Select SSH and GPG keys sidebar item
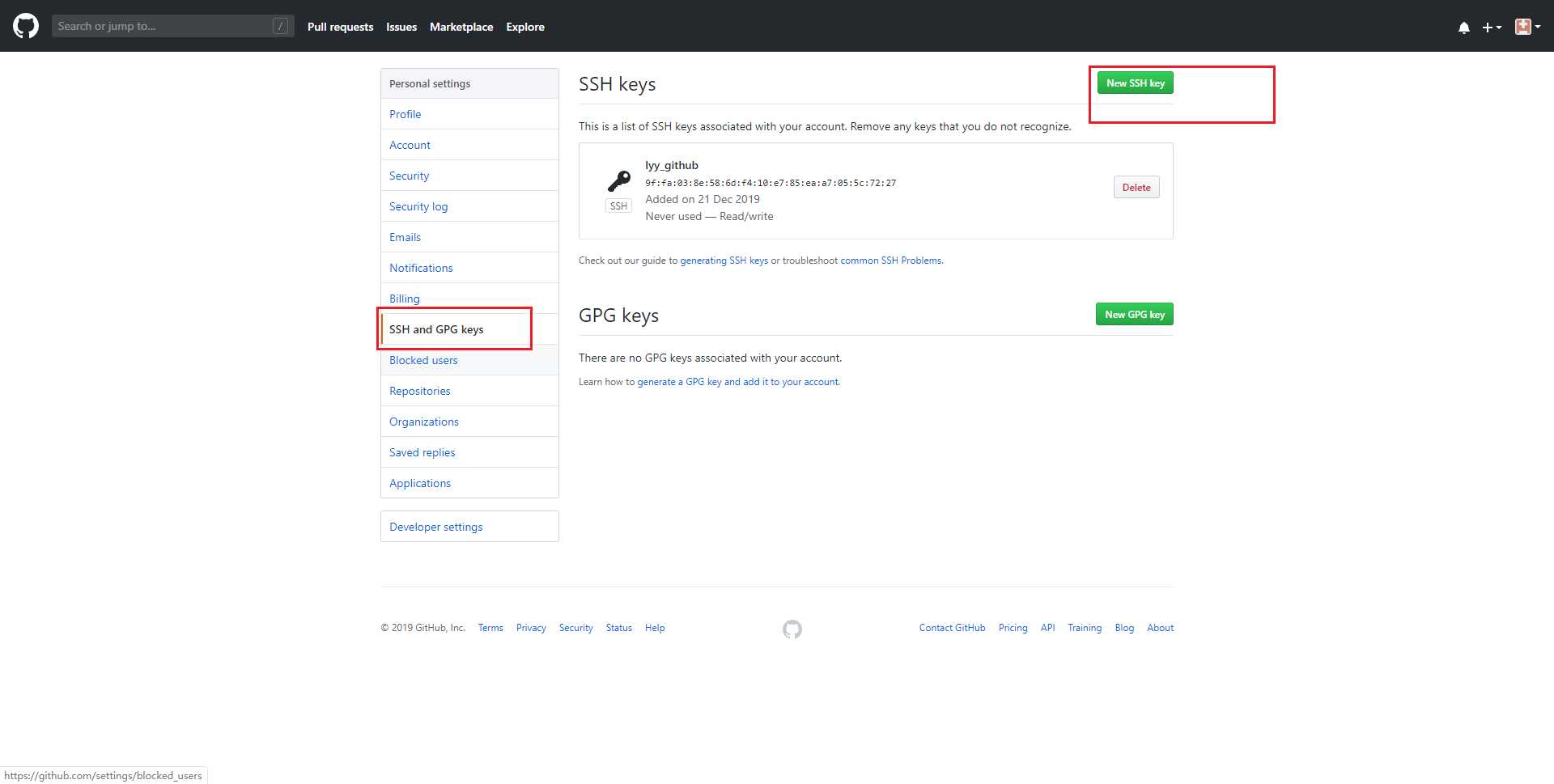Viewport: 1554px width, 784px height. pos(469,329)
